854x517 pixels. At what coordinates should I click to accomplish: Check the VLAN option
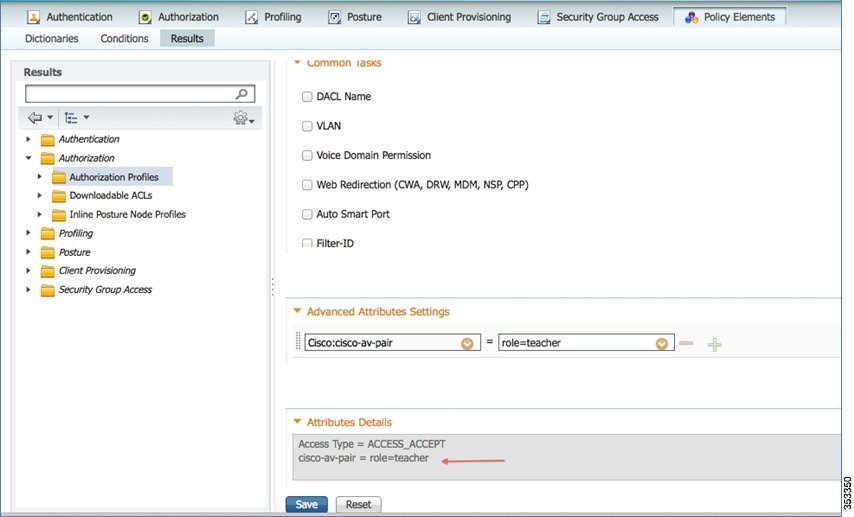(x=307, y=126)
